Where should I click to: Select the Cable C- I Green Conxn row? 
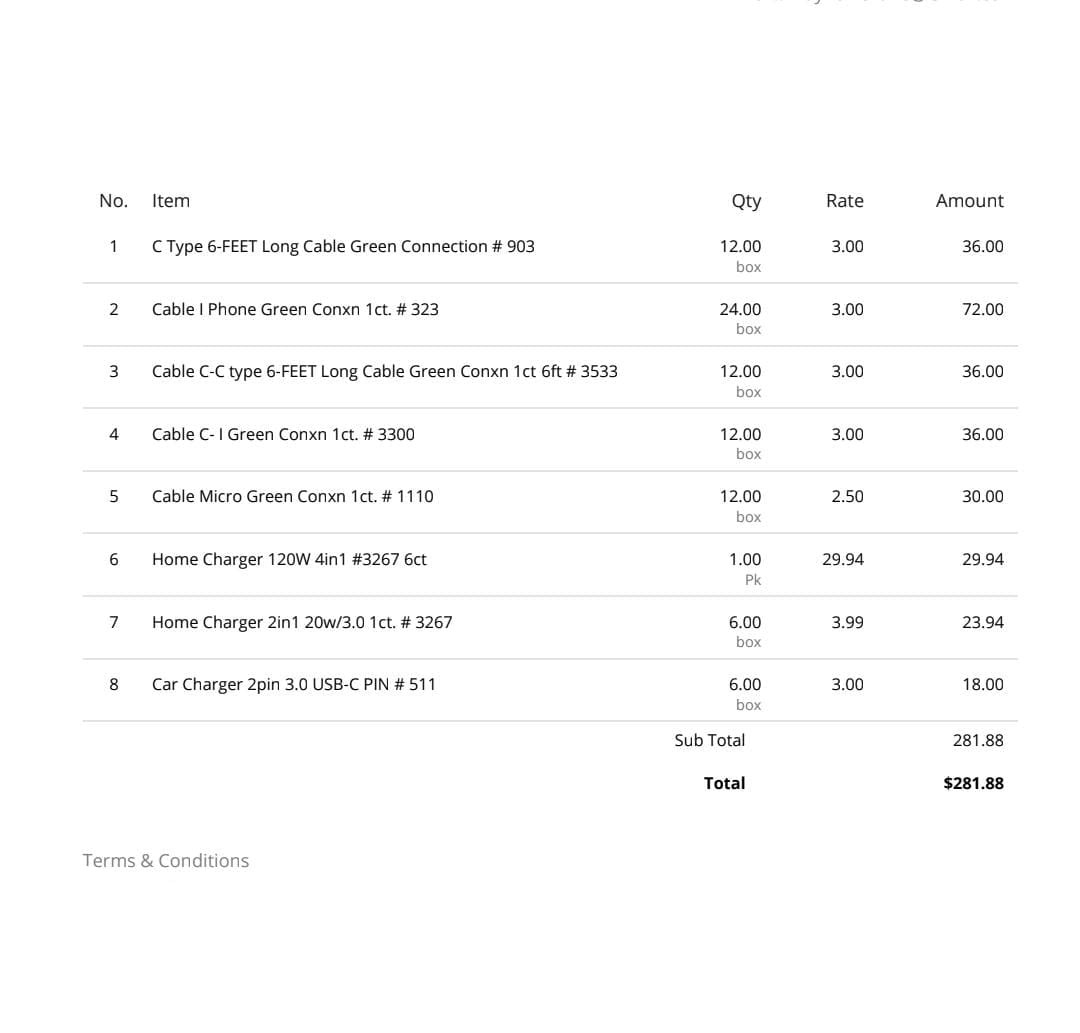[283, 435]
